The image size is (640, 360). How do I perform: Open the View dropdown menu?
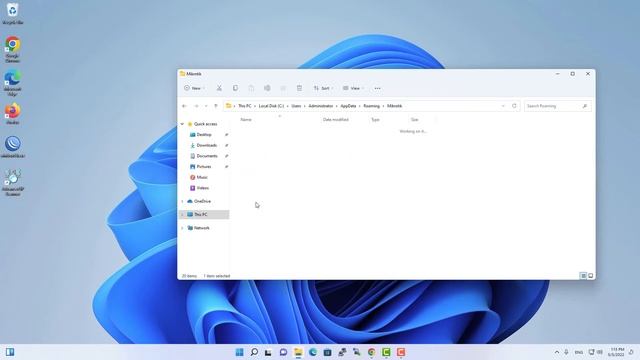tap(353, 88)
